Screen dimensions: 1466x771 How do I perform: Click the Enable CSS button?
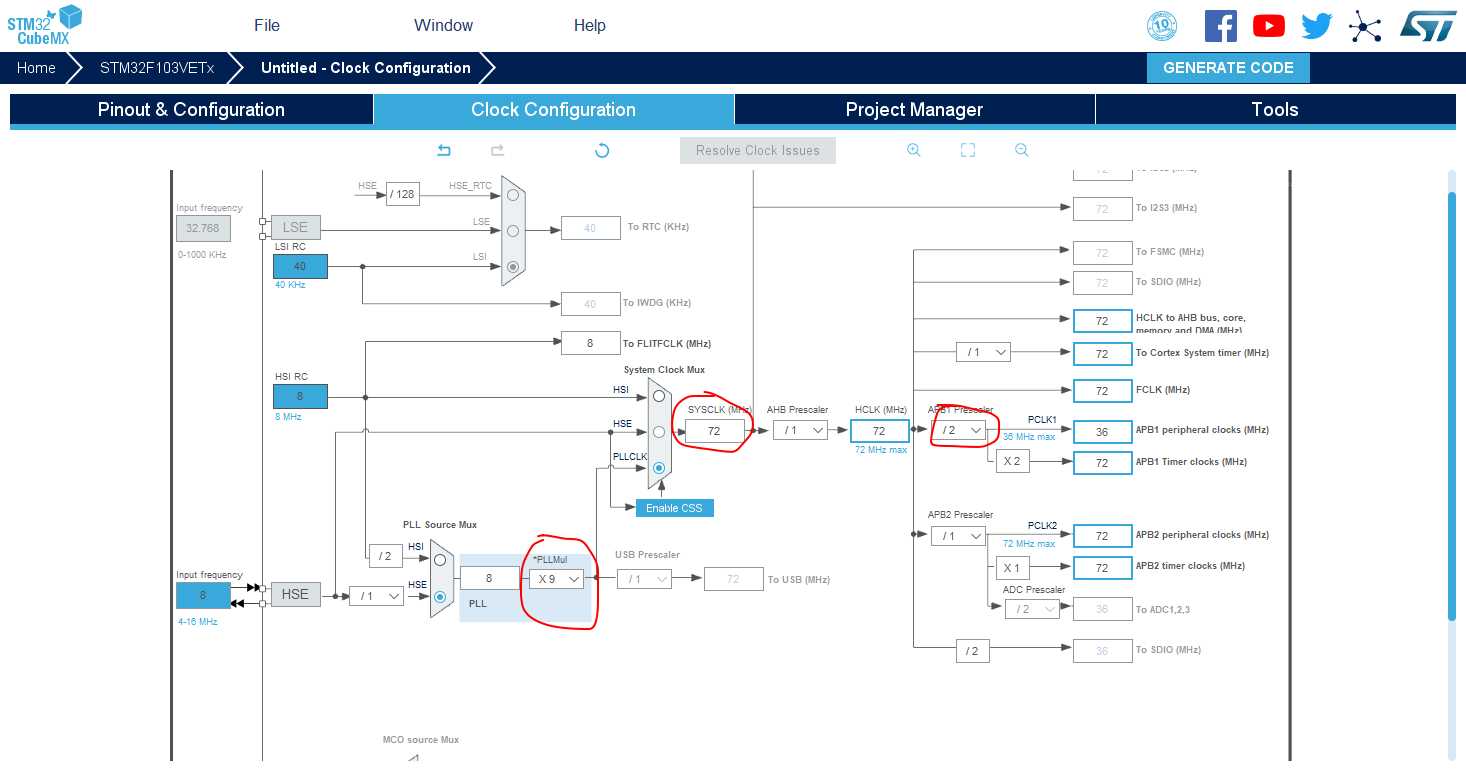674,508
